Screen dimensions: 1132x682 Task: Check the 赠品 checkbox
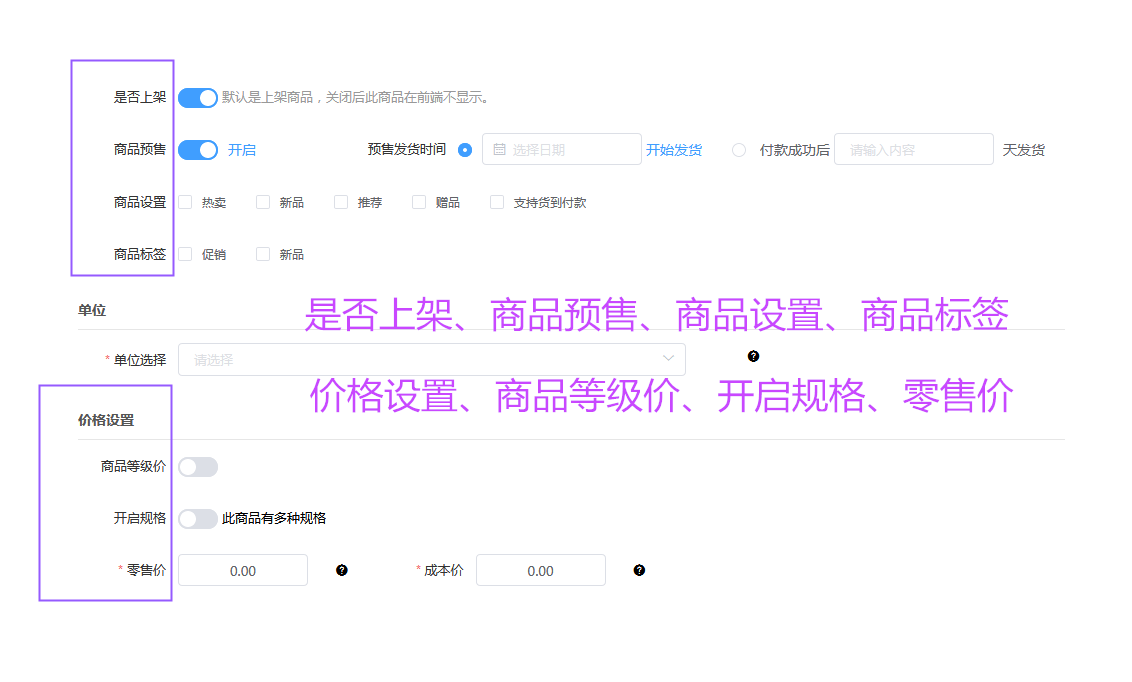coord(419,203)
